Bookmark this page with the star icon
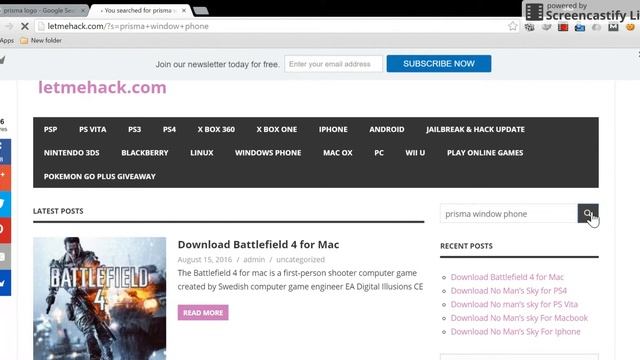 (513, 27)
